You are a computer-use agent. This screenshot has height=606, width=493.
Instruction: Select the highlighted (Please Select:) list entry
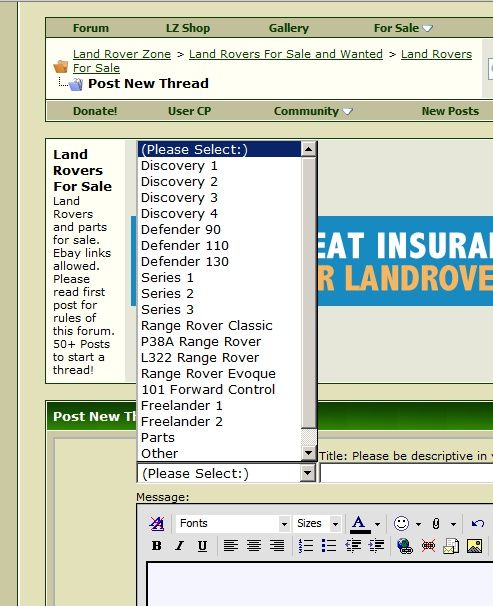pyautogui.click(x=219, y=150)
